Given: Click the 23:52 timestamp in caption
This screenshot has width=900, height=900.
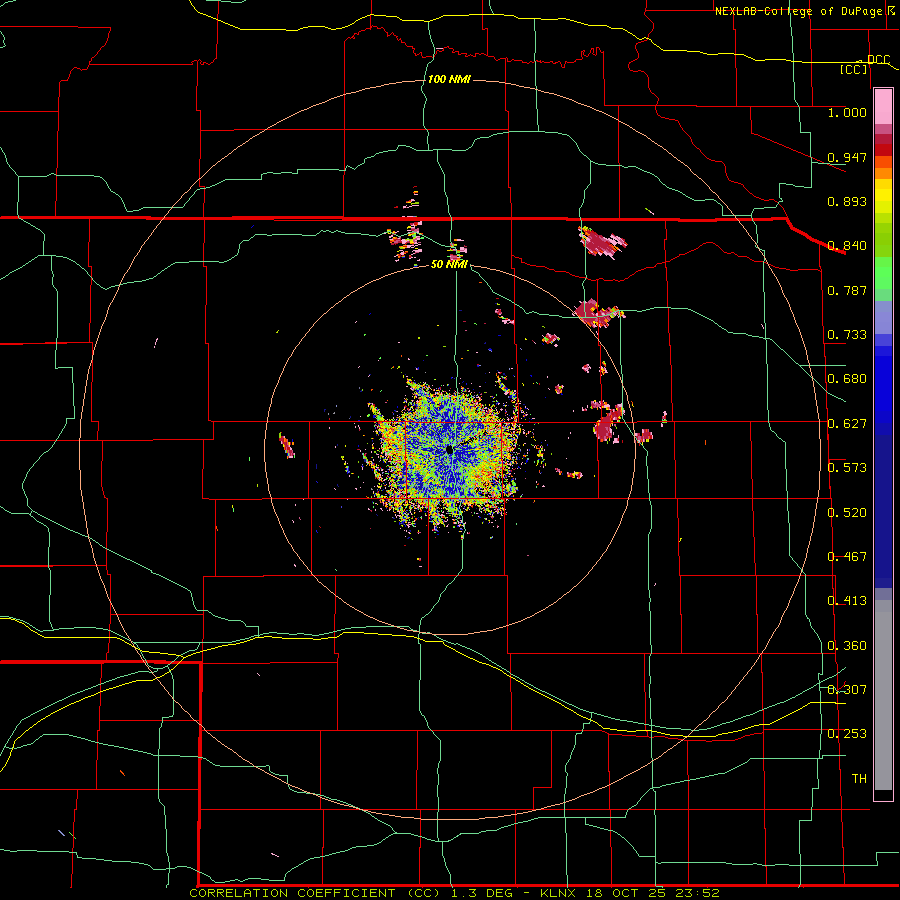Looking at the screenshot, I should pyautogui.click(x=696, y=893).
